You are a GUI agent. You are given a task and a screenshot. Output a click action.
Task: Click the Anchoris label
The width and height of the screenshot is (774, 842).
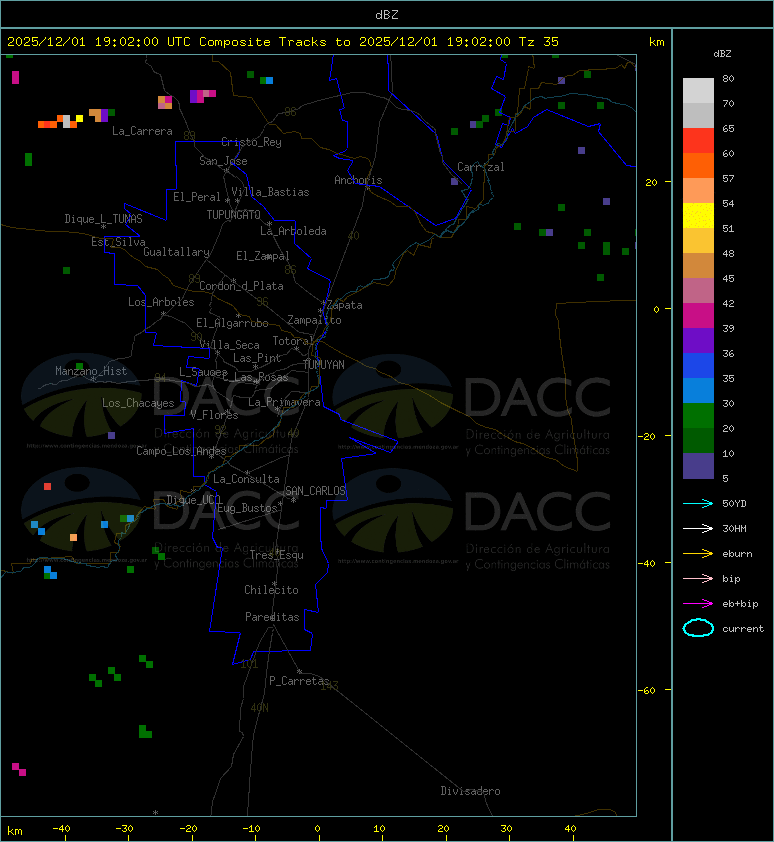point(358,180)
